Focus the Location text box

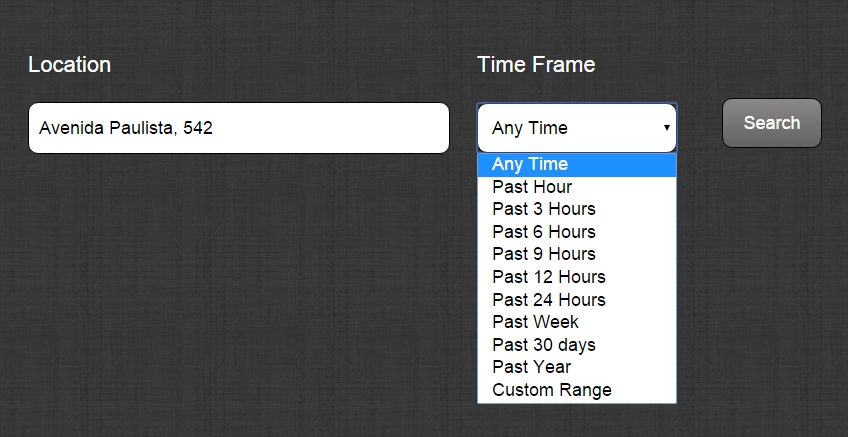click(238, 128)
